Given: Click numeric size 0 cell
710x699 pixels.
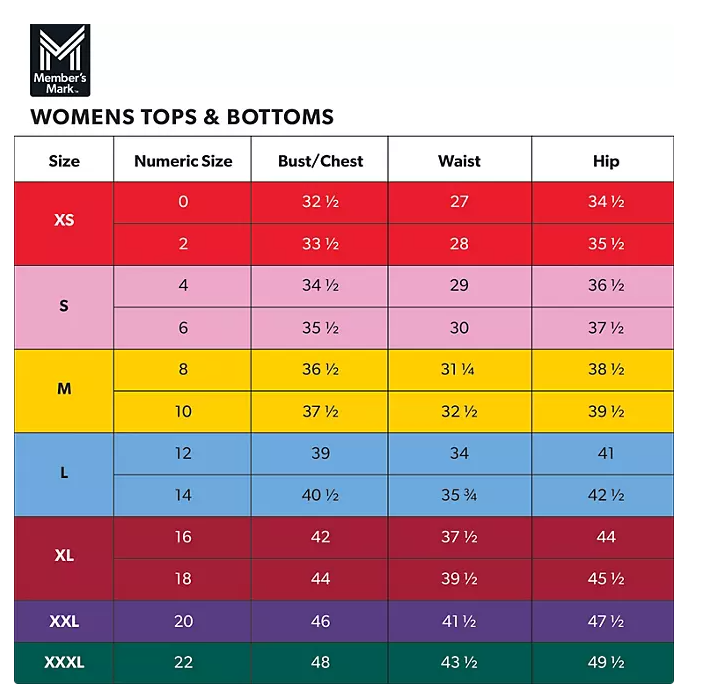Looking at the screenshot, I should (x=183, y=202).
